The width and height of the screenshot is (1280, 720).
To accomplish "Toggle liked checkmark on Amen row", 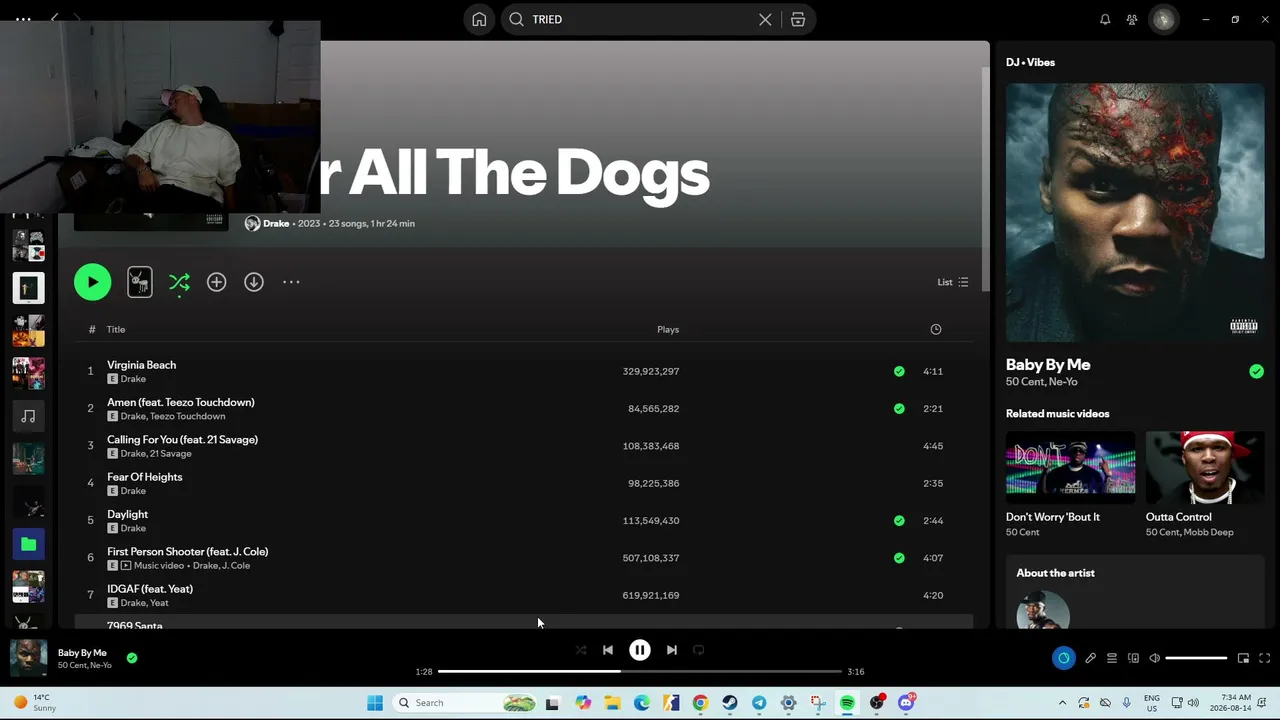I will pyautogui.click(x=899, y=408).
